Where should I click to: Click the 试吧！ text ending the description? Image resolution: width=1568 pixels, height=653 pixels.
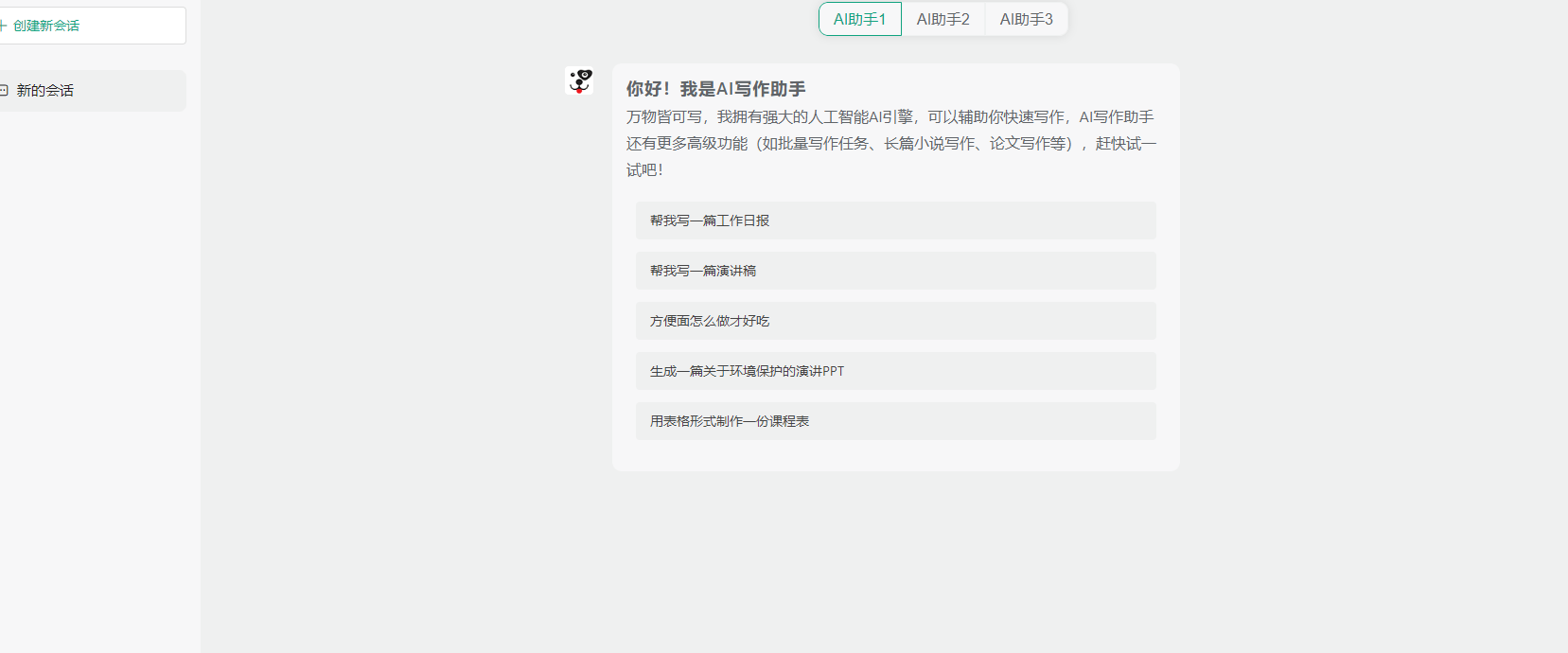tap(644, 170)
